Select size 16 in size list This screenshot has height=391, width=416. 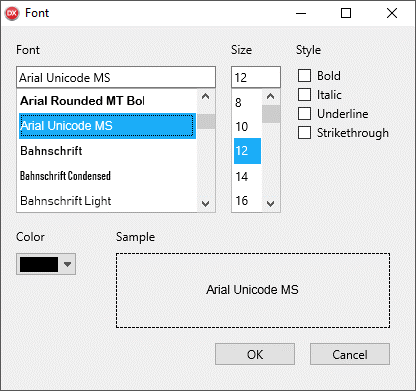247,201
